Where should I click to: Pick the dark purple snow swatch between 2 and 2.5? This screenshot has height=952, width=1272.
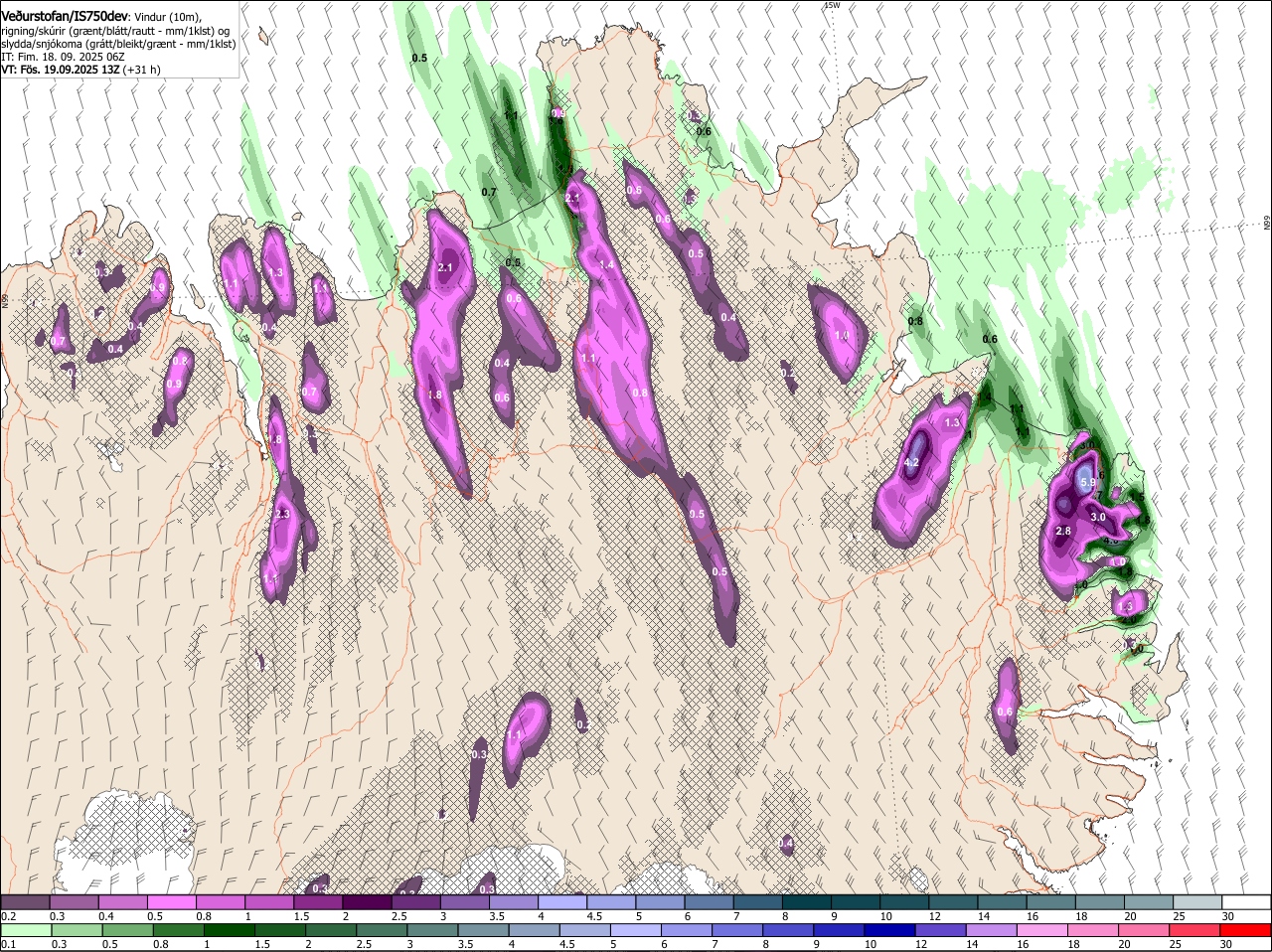(x=367, y=901)
